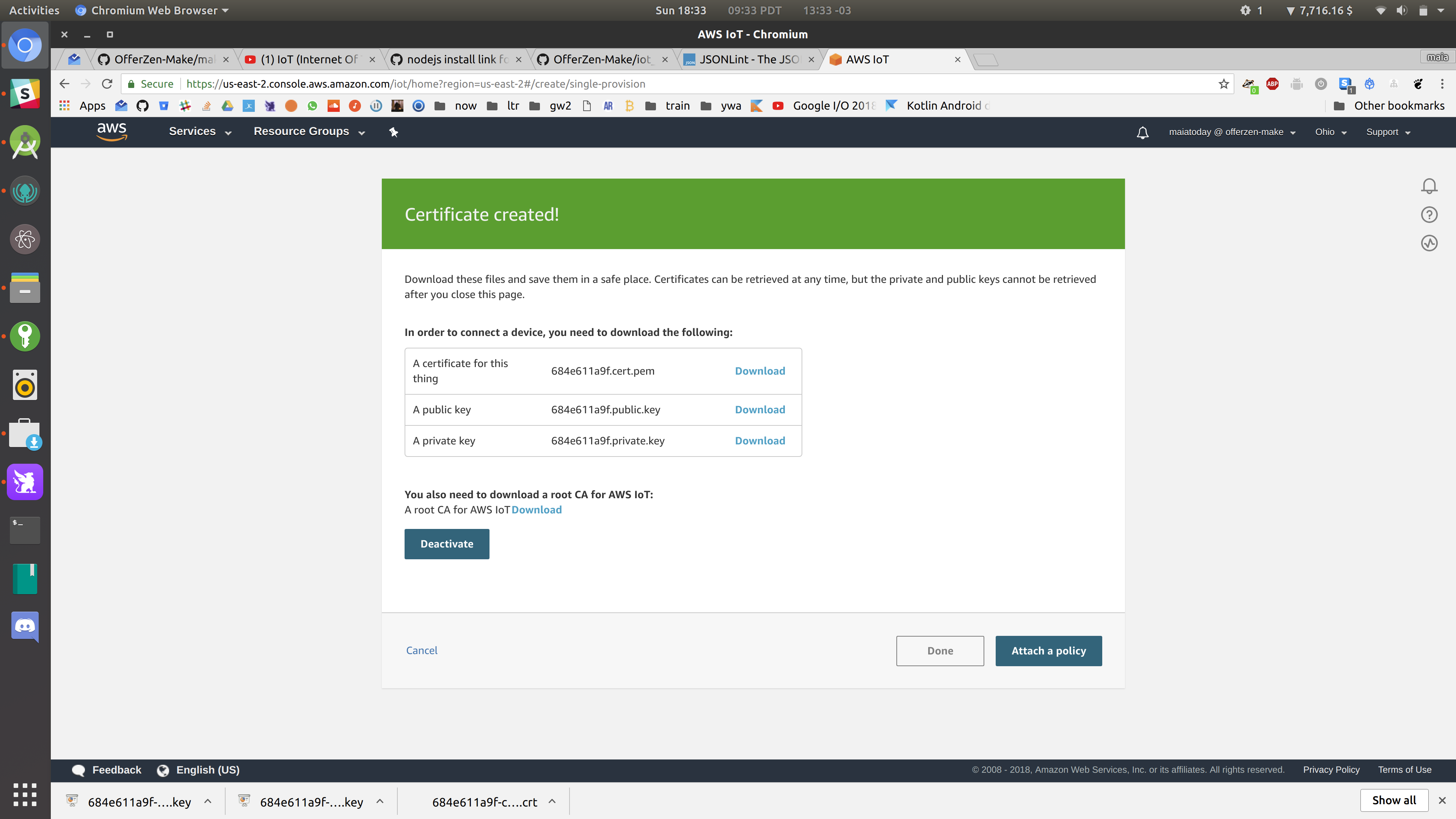Switch to the IoT (Internet Of YouTube tab
This screenshot has height=819, width=1456.
tap(309, 60)
